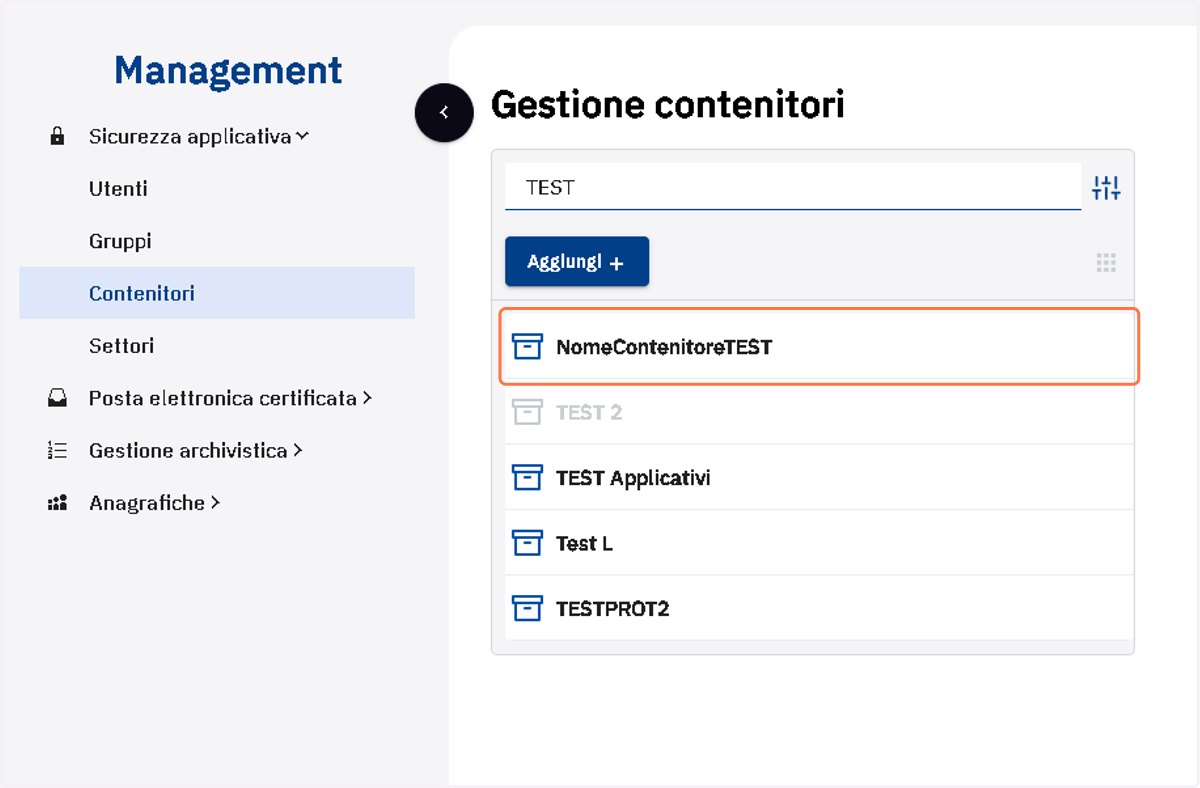Open the Test L container name
The image size is (1200, 788).
(584, 543)
